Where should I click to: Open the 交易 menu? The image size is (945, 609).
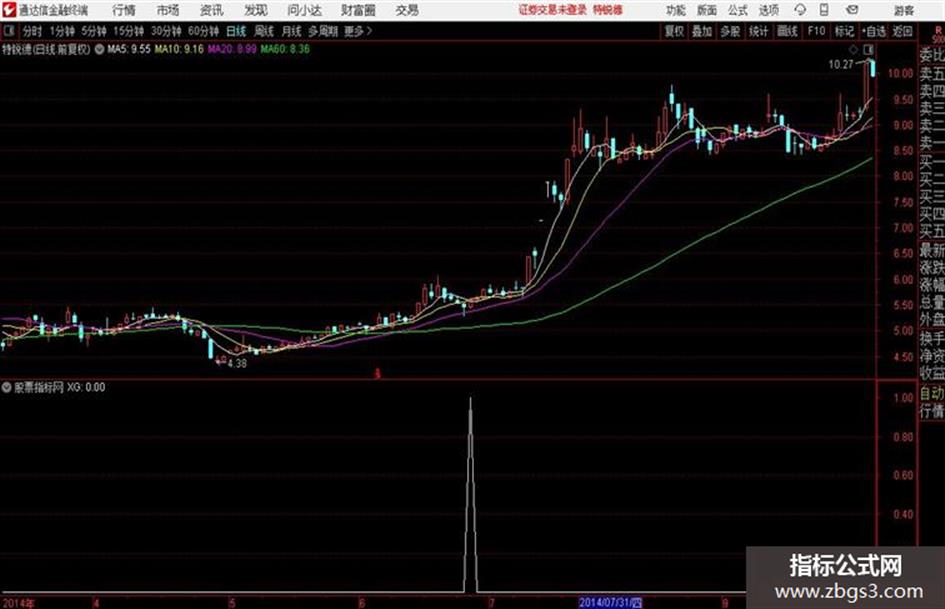point(407,10)
